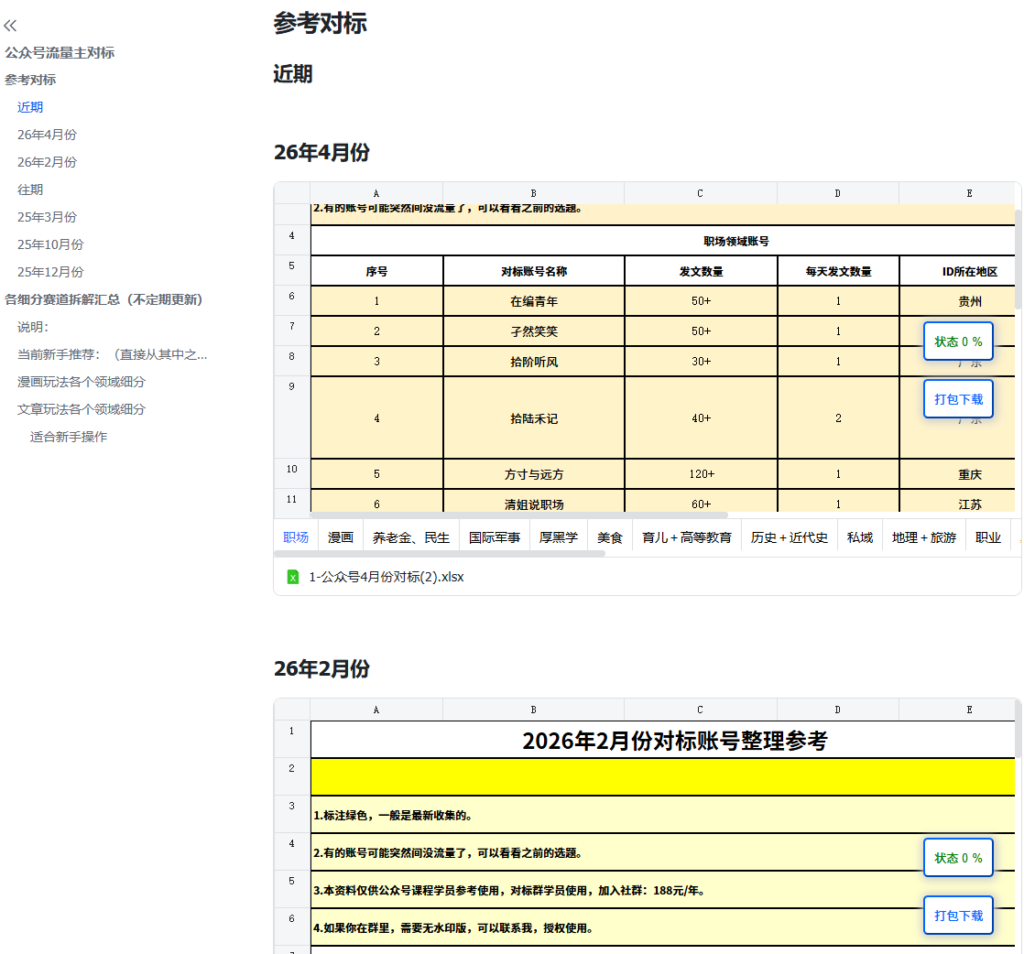Jump to the 近期 outline entry

30,107
